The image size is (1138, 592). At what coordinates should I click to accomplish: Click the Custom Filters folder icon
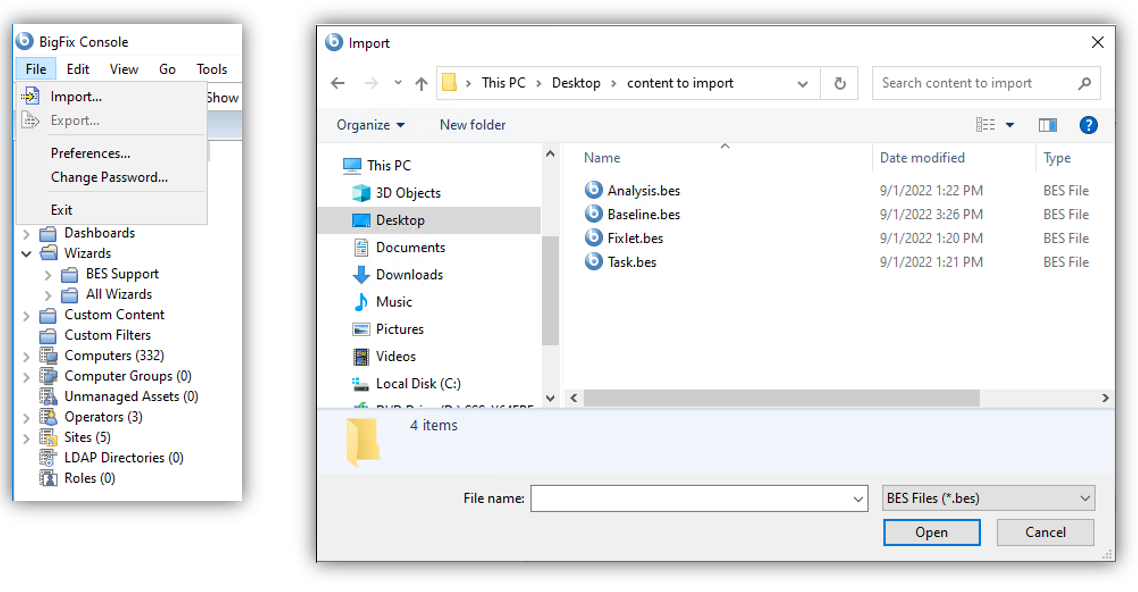tap(48, 335)
